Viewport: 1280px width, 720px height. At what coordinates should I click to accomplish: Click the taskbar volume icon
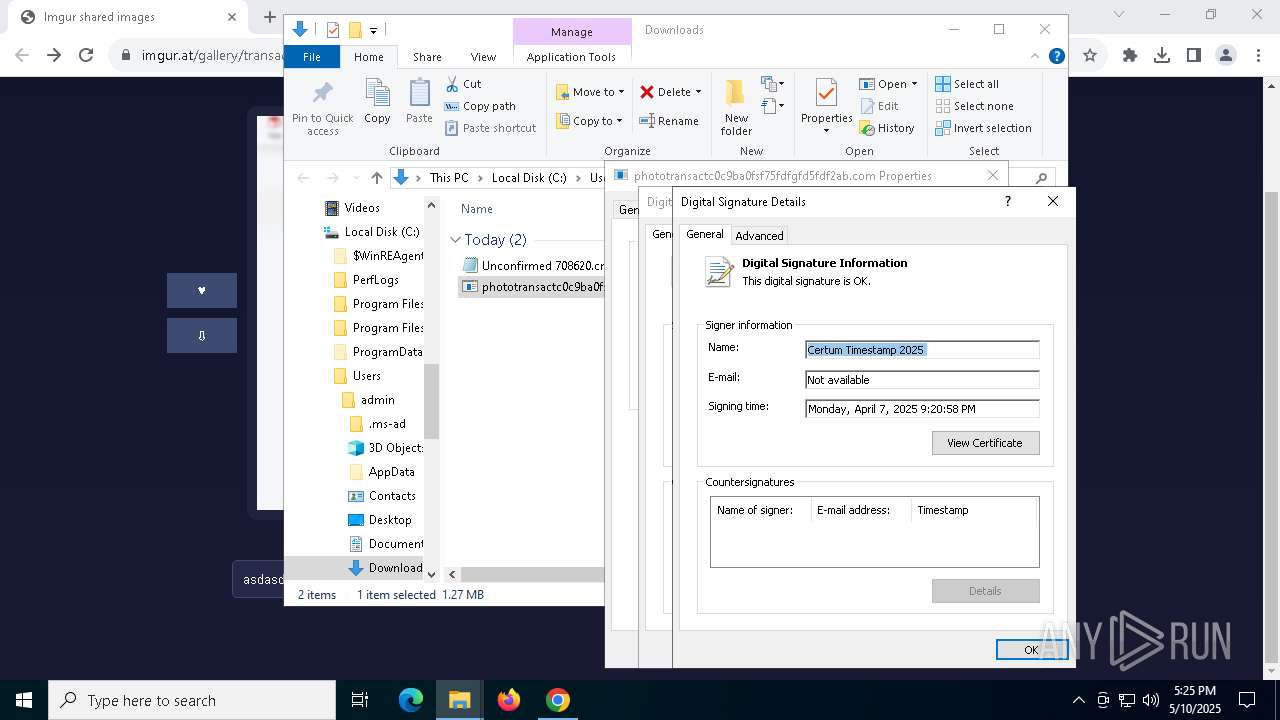coord(1151,700)
